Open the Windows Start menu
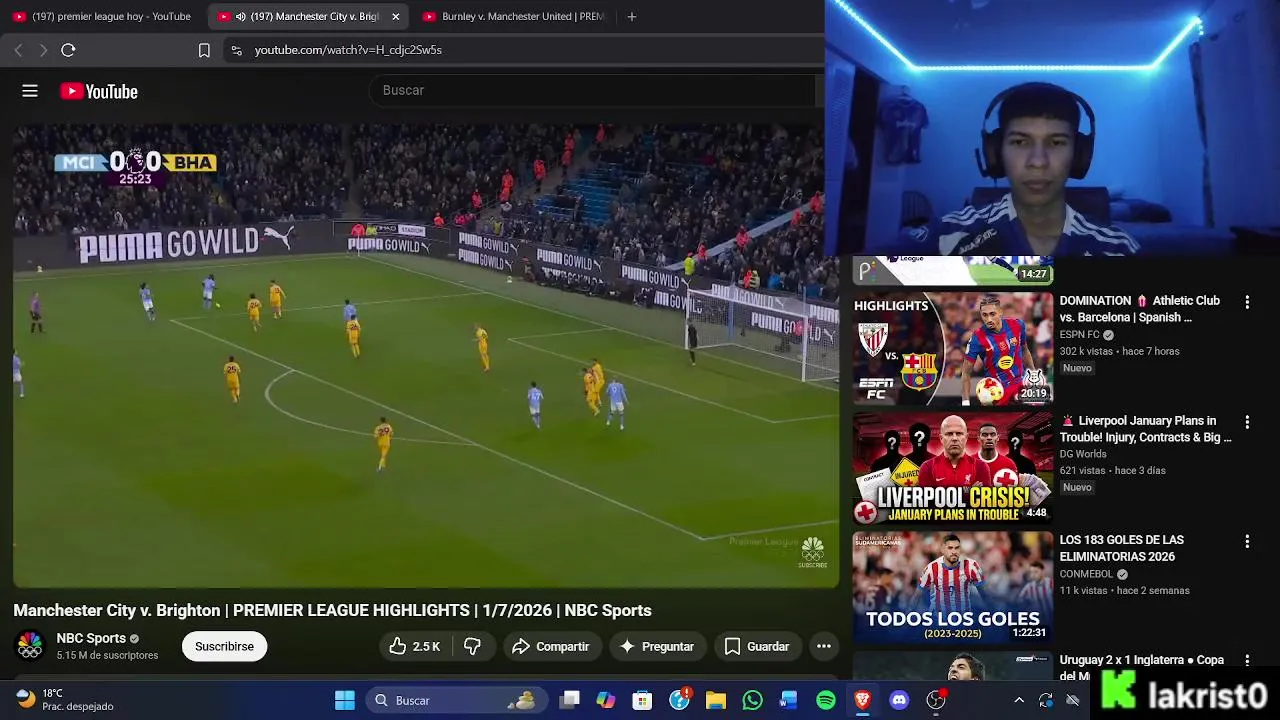This screenshot has width=1280, height=720. (345, 700)
